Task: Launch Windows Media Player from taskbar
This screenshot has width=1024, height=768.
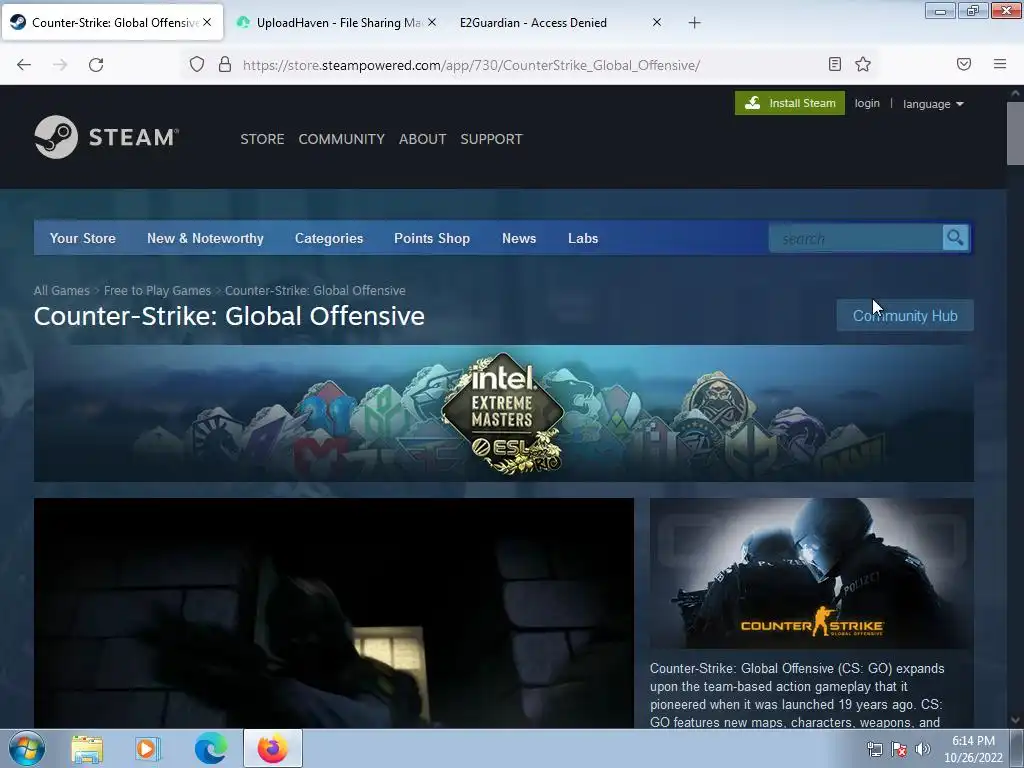Action: (x=148, y=749)
